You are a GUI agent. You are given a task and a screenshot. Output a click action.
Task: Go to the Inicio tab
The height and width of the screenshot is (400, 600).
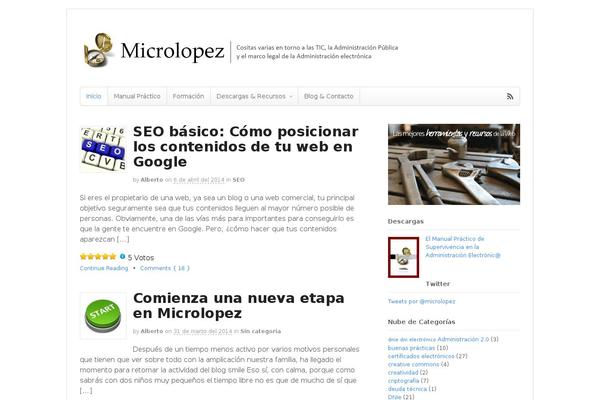pyautogui.click(x=94, y=96)
